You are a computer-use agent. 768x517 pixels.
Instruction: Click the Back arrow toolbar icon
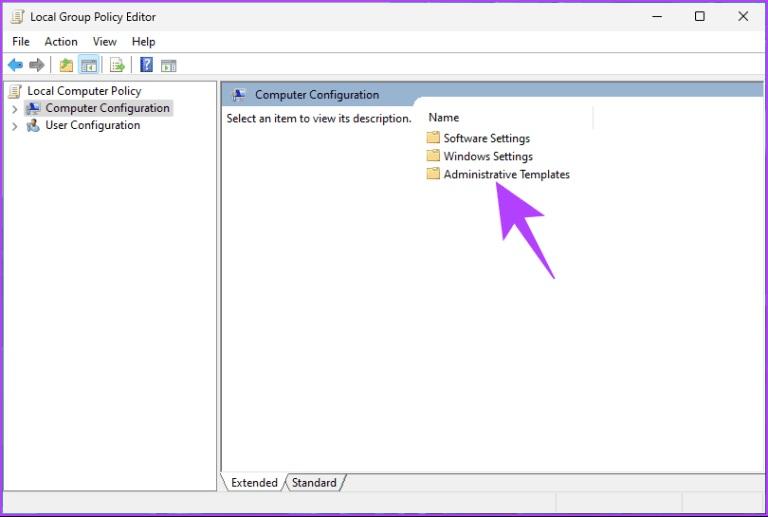(16, 65)
